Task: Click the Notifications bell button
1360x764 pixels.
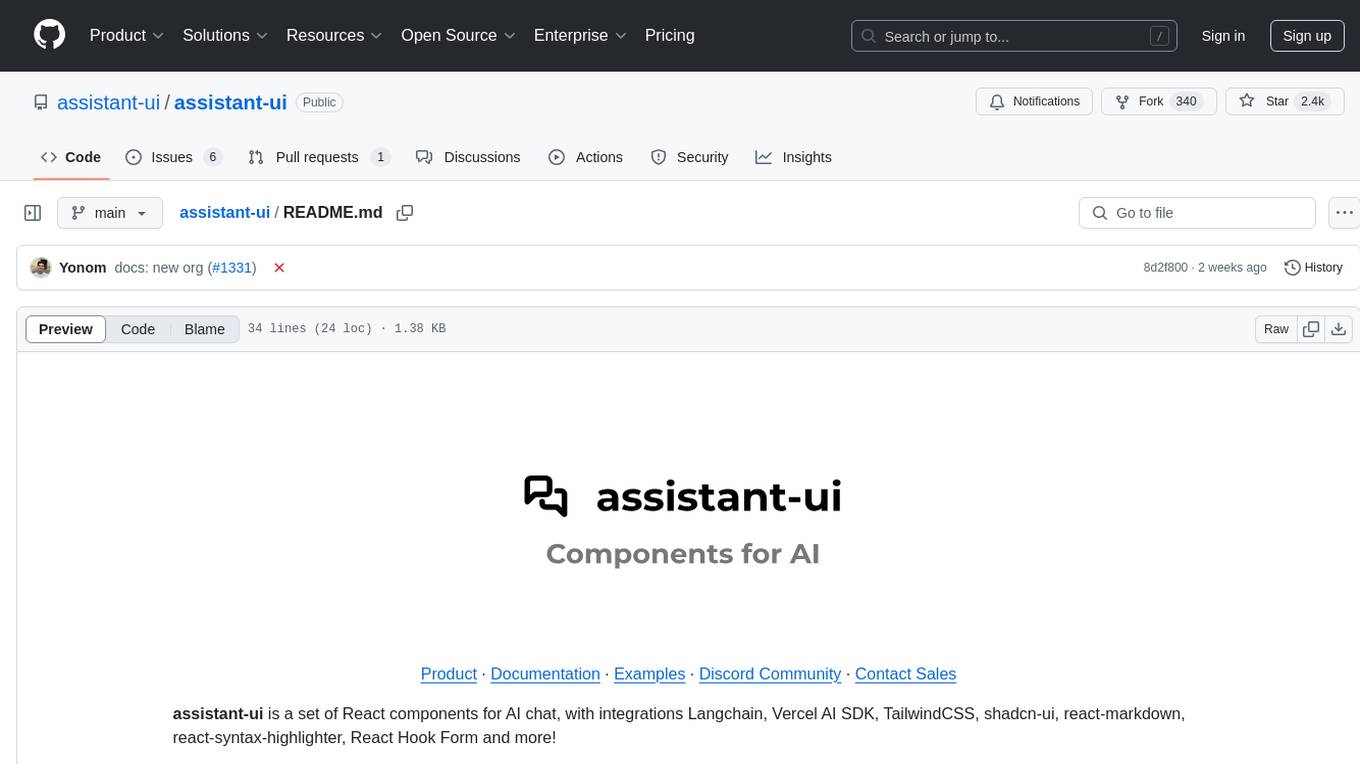Action: click(1034, 101)
